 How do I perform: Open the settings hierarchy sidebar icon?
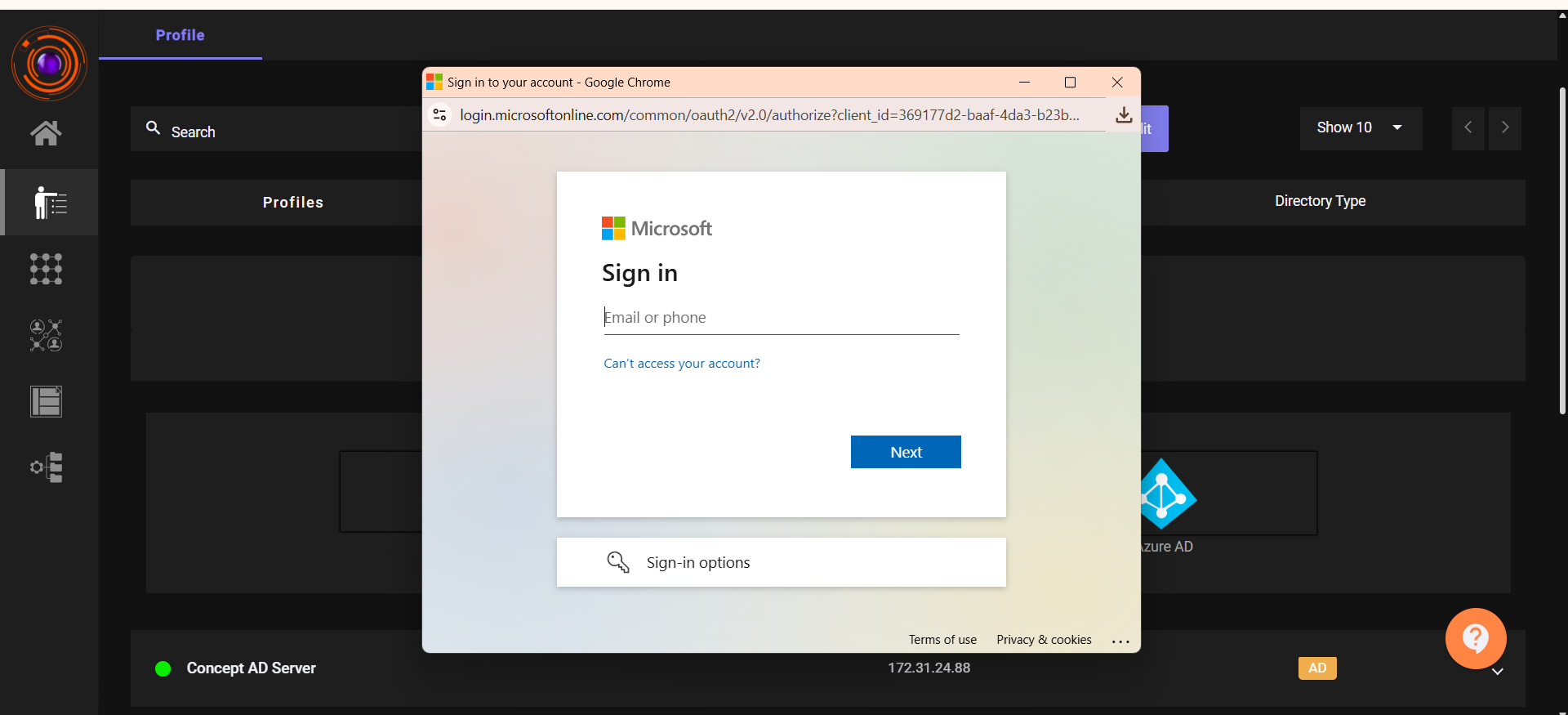47,467
